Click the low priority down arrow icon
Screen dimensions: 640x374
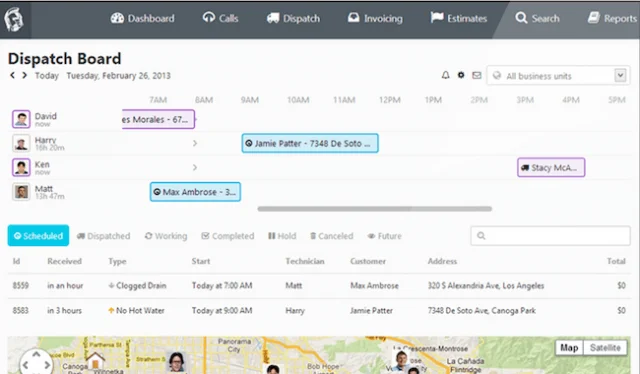pos(111,285)
